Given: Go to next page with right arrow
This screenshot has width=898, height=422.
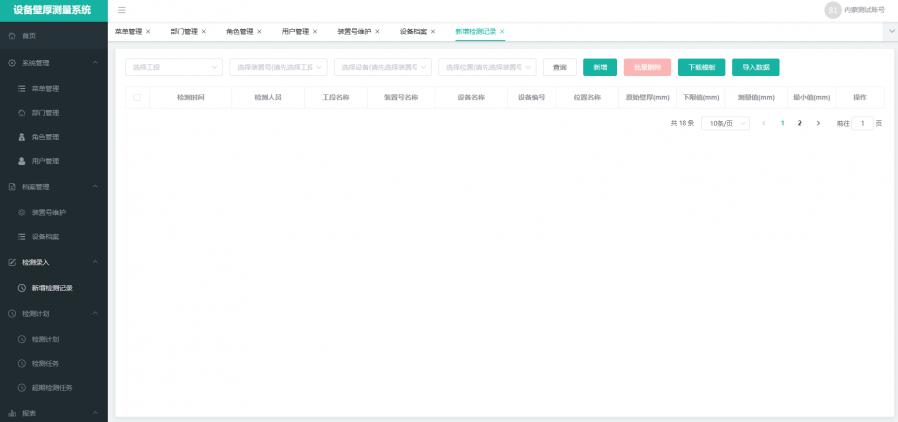Looking at the screenshot, I should pos(818,123).
